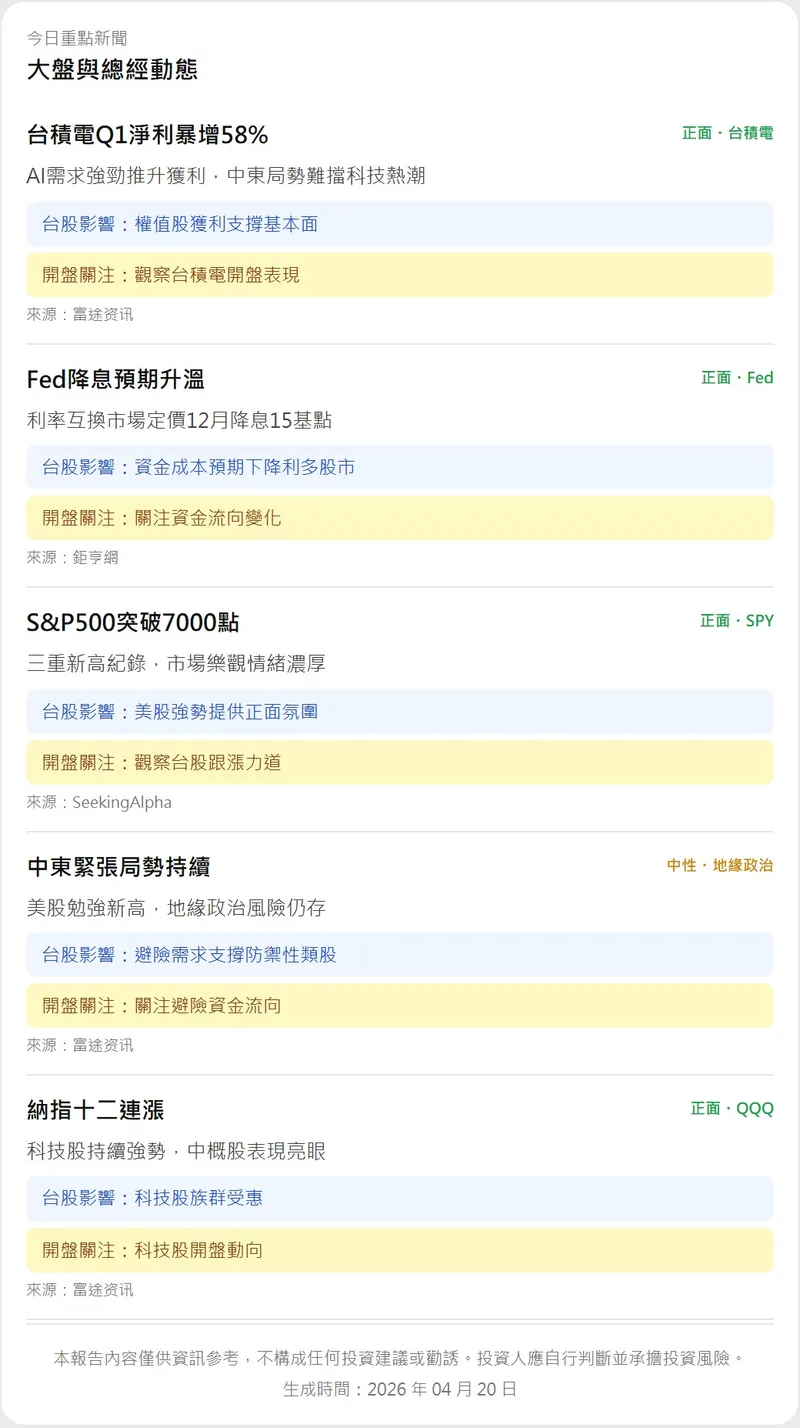Select the 正面 · QQQ tag
This screenshot has width=800, height=1428.
731,1109
